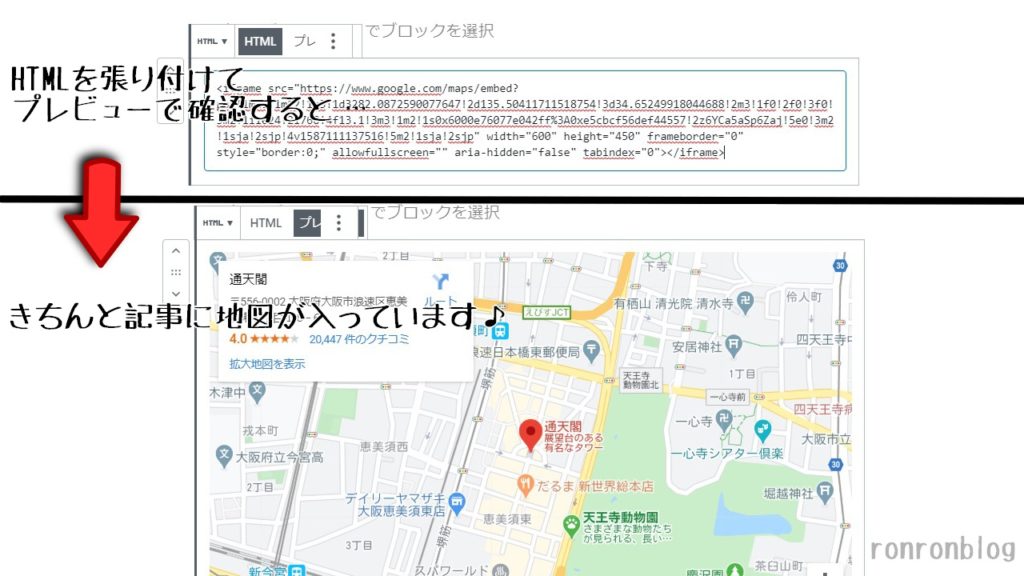
Task: Click 一心寺 temple marker
Action: [x=724, y=421]
